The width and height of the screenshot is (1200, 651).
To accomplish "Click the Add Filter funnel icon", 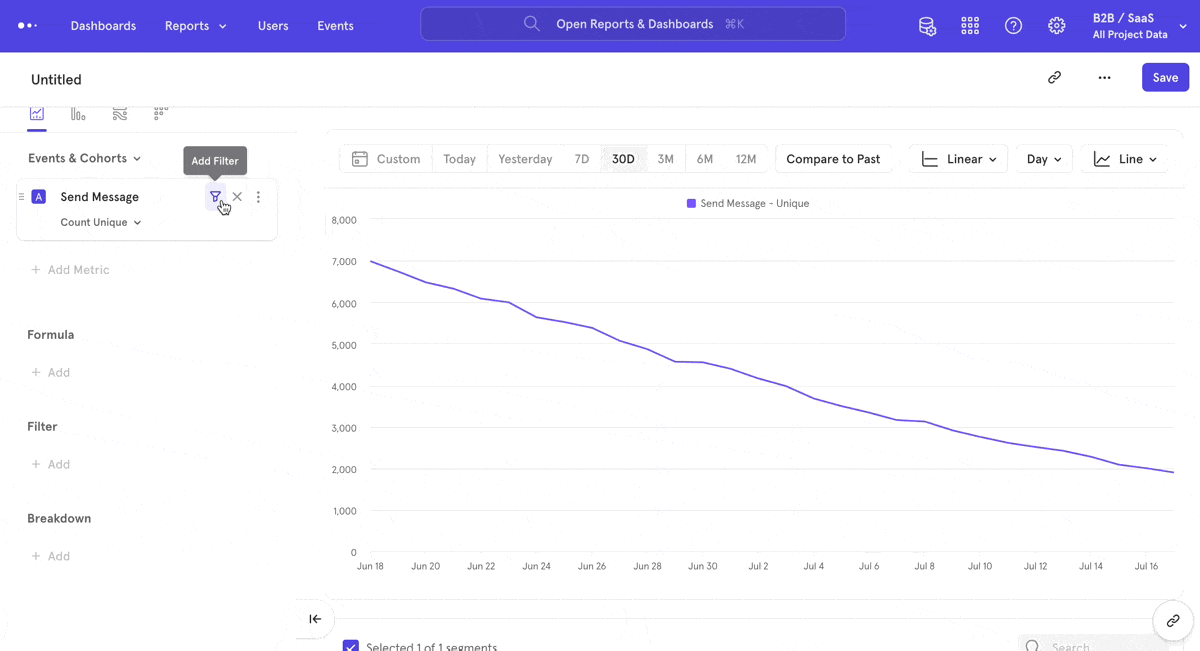I will click(215, 197).
